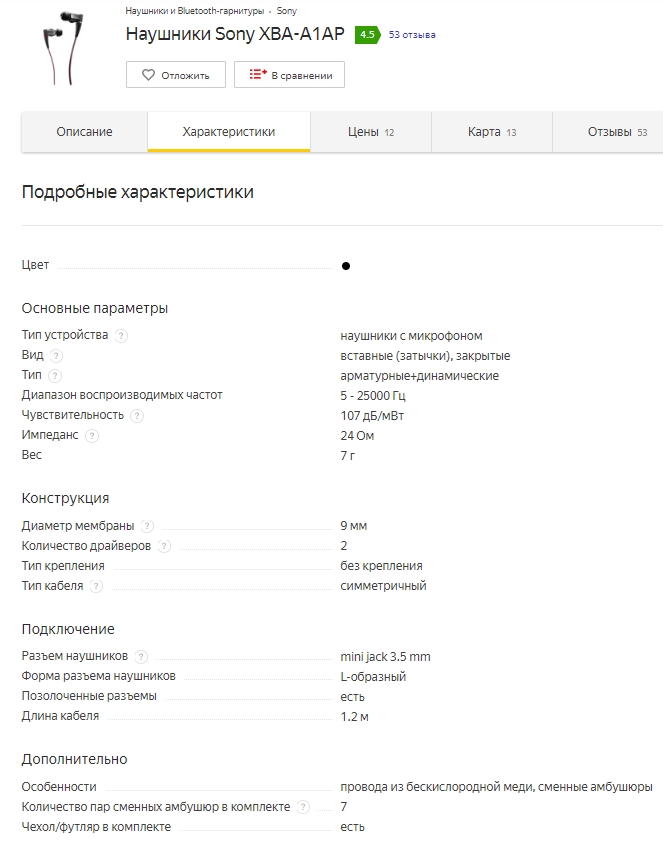The height and width of the screenshot is (853, 663).
Task: Click Отложить heart button
Action: coord(176,75)
